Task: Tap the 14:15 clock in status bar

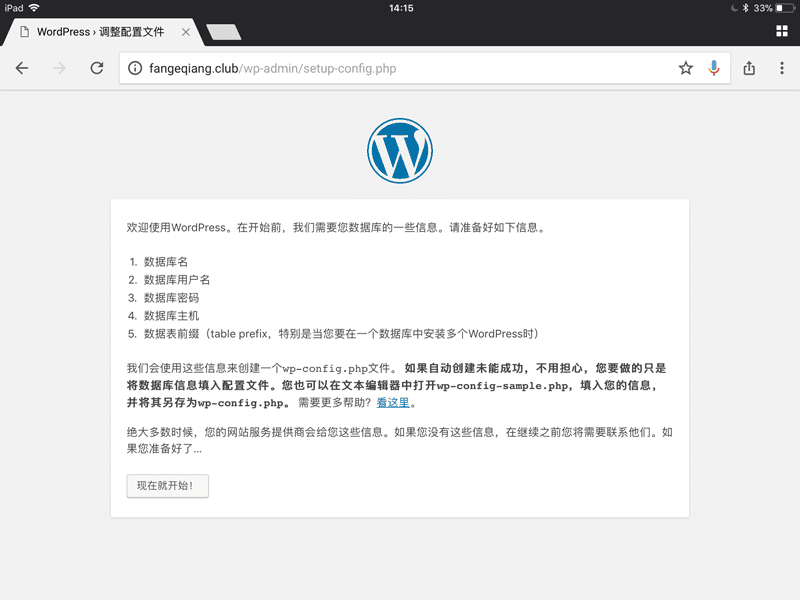Action: pos(400,8)
